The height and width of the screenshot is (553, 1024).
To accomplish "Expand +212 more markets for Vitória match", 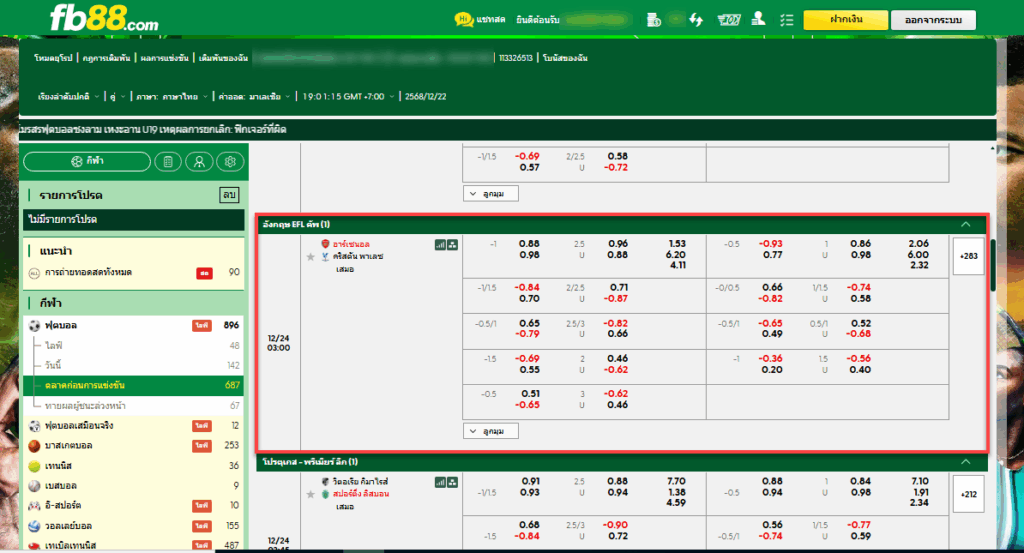I will (968, 494).
